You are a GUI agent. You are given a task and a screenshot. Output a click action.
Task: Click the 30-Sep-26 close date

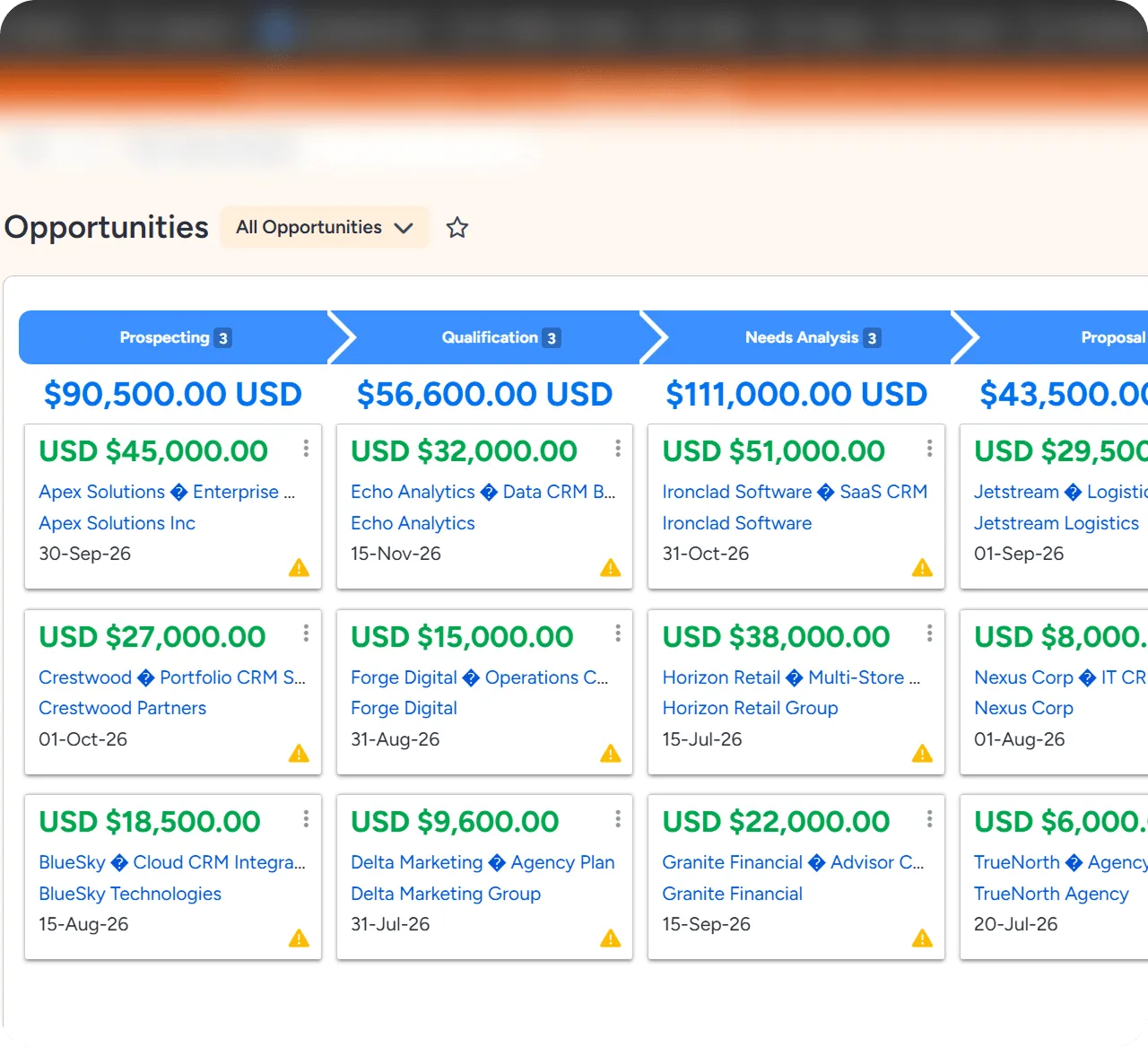click(84, 554)
